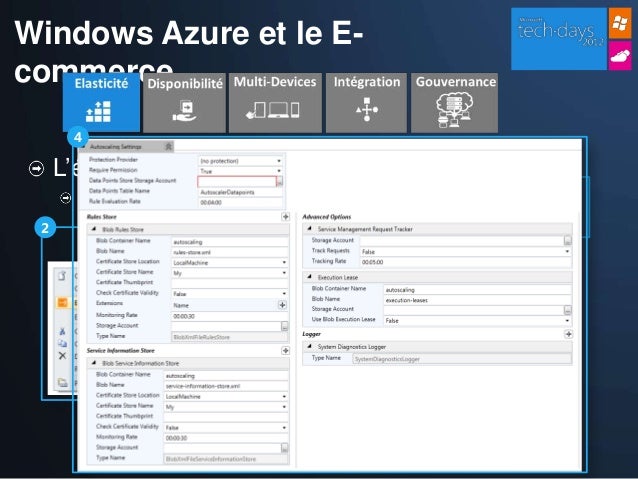
Task: Click the SystemDiagnosticsLogger Type Name value
Action: point(462,359)
